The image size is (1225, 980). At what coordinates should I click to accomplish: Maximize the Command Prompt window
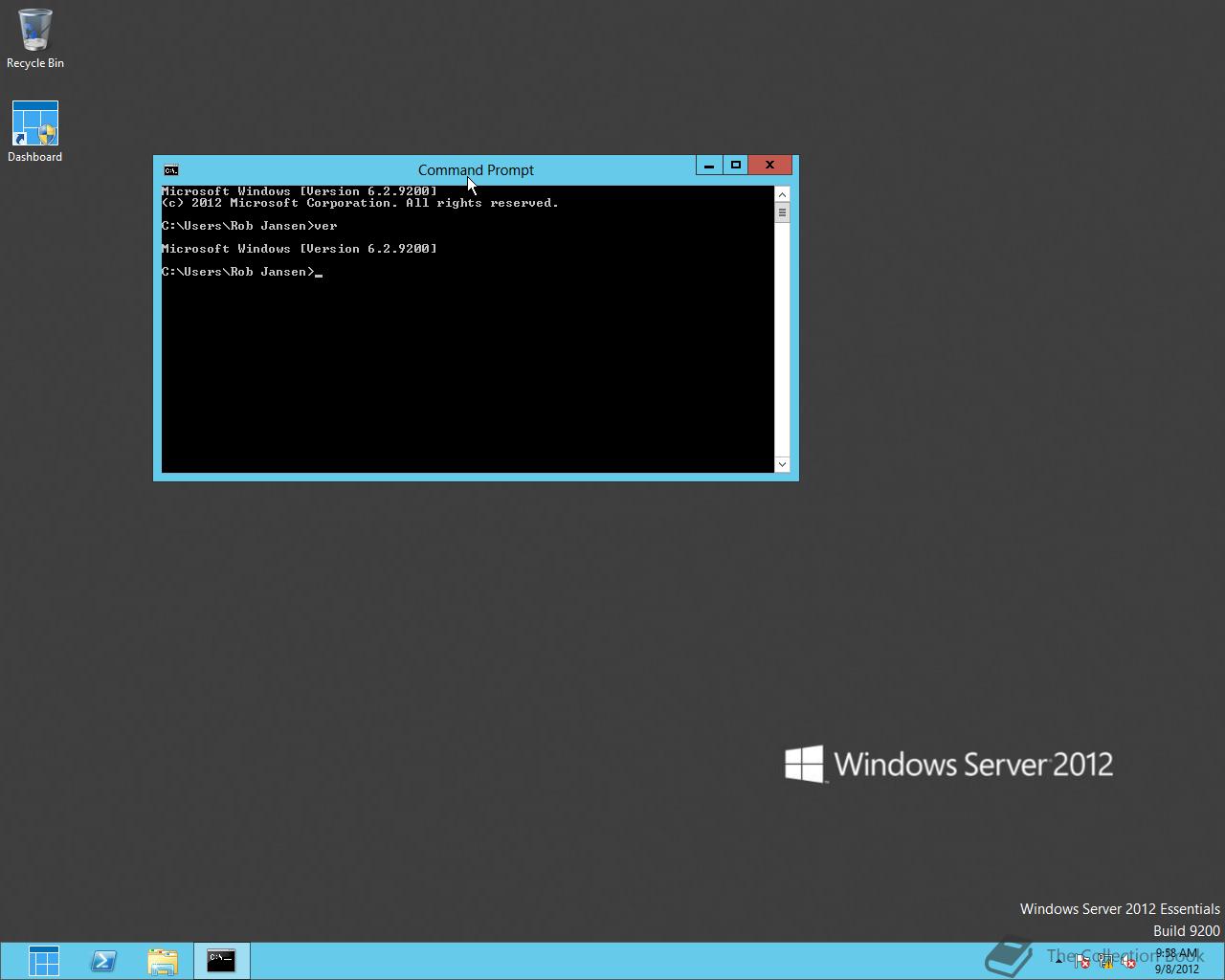(735, 166)
